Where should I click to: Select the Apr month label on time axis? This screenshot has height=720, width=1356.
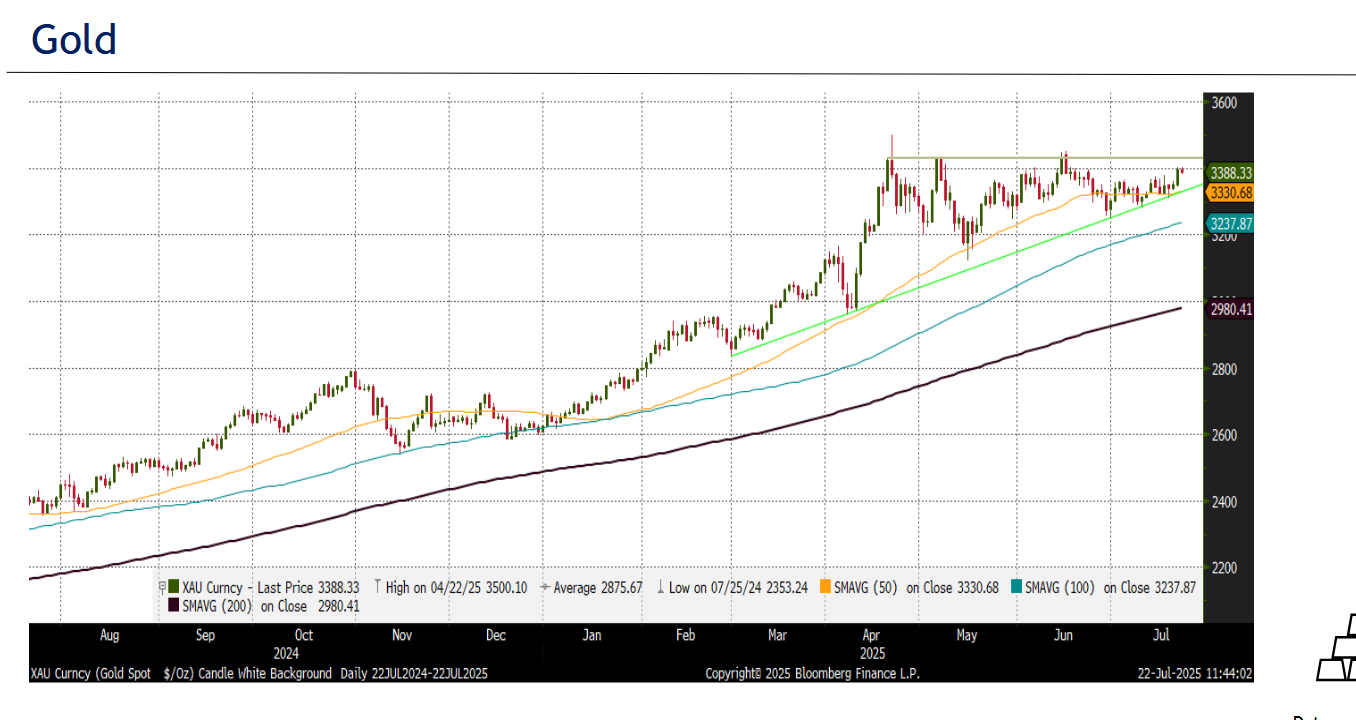(872, 635)
